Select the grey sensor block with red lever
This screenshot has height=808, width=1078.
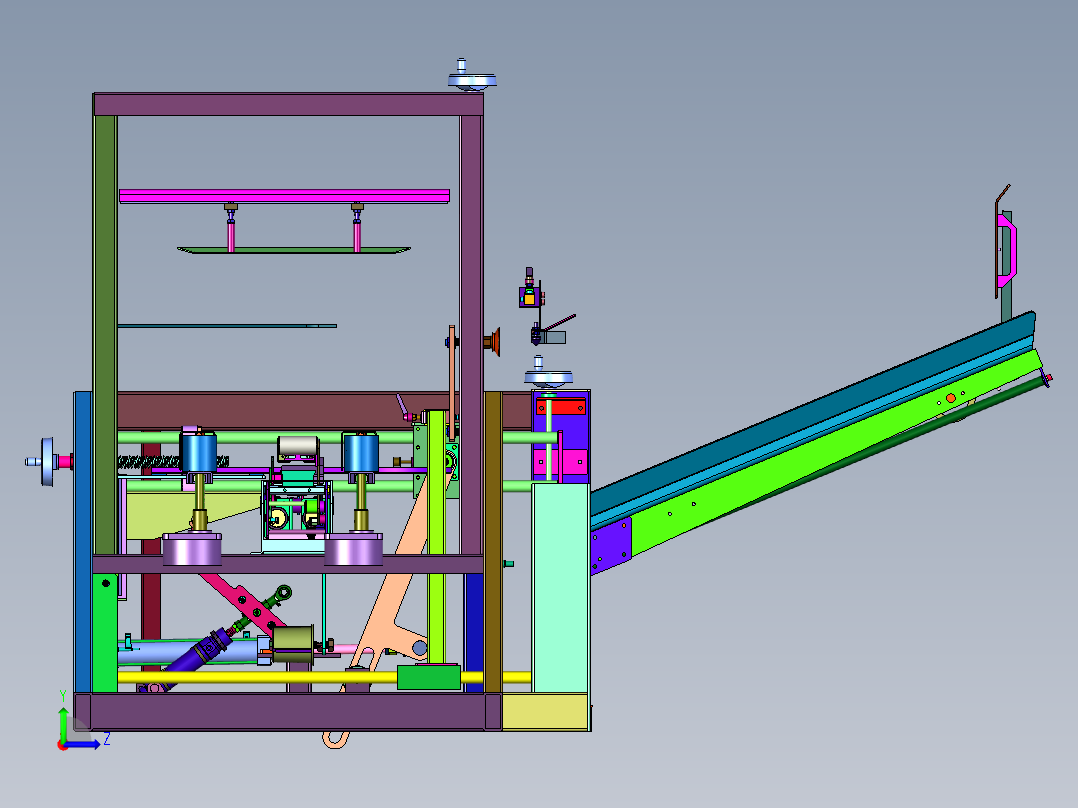[553, 337]
